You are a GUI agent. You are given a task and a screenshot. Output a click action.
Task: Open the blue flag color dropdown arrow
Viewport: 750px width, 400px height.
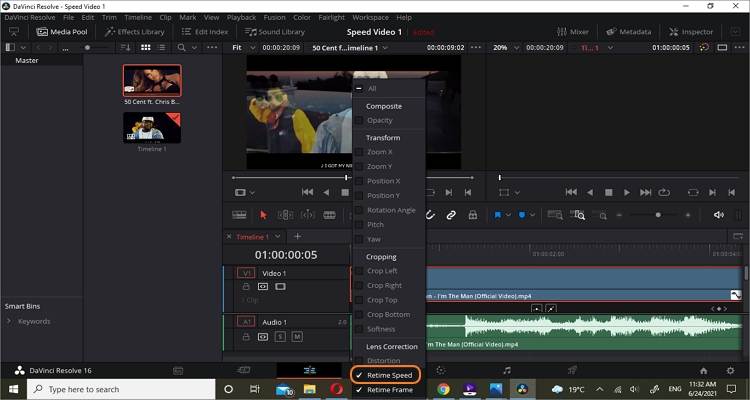point(508,215)
